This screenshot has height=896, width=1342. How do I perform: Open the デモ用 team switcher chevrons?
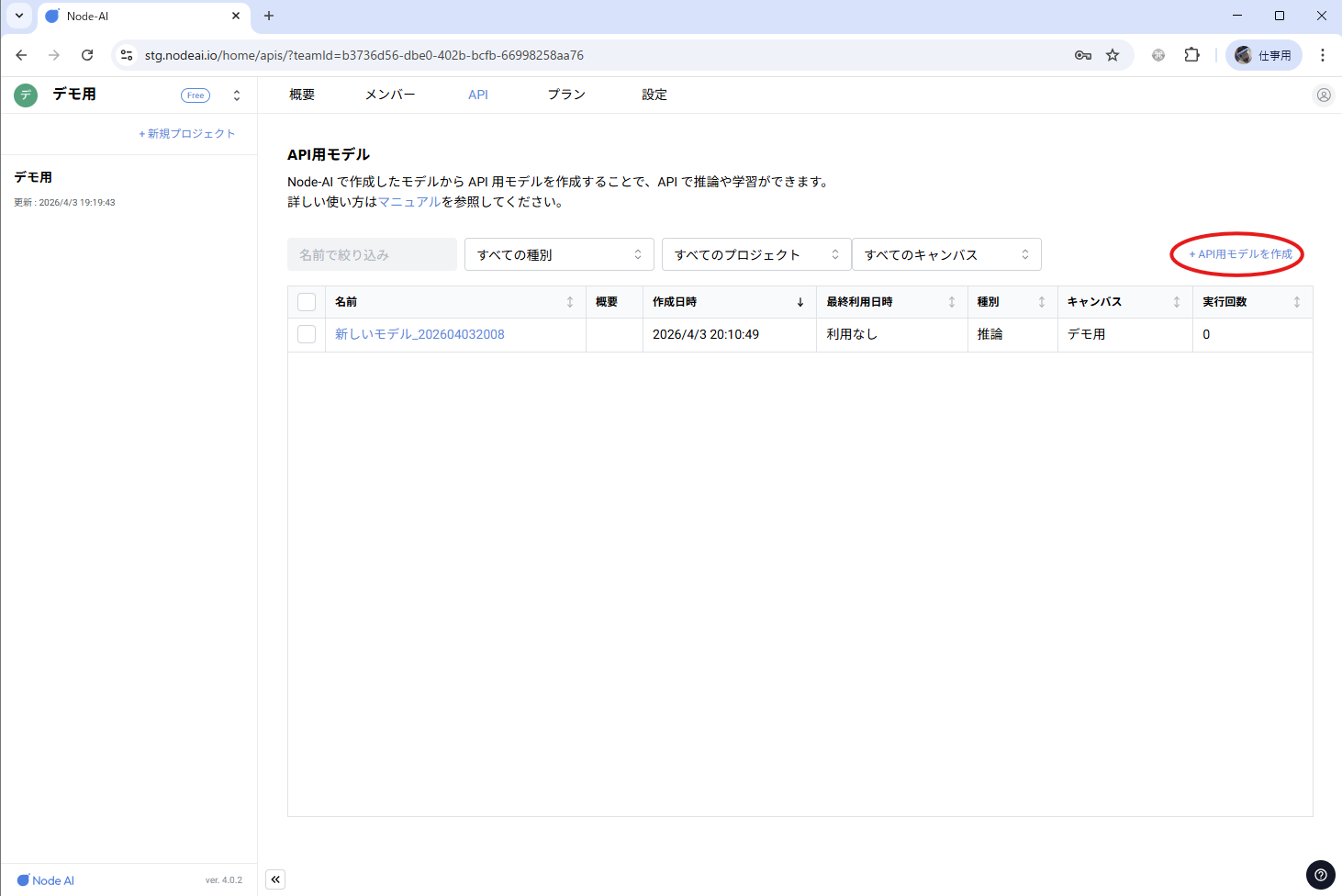tap(237, 95)
